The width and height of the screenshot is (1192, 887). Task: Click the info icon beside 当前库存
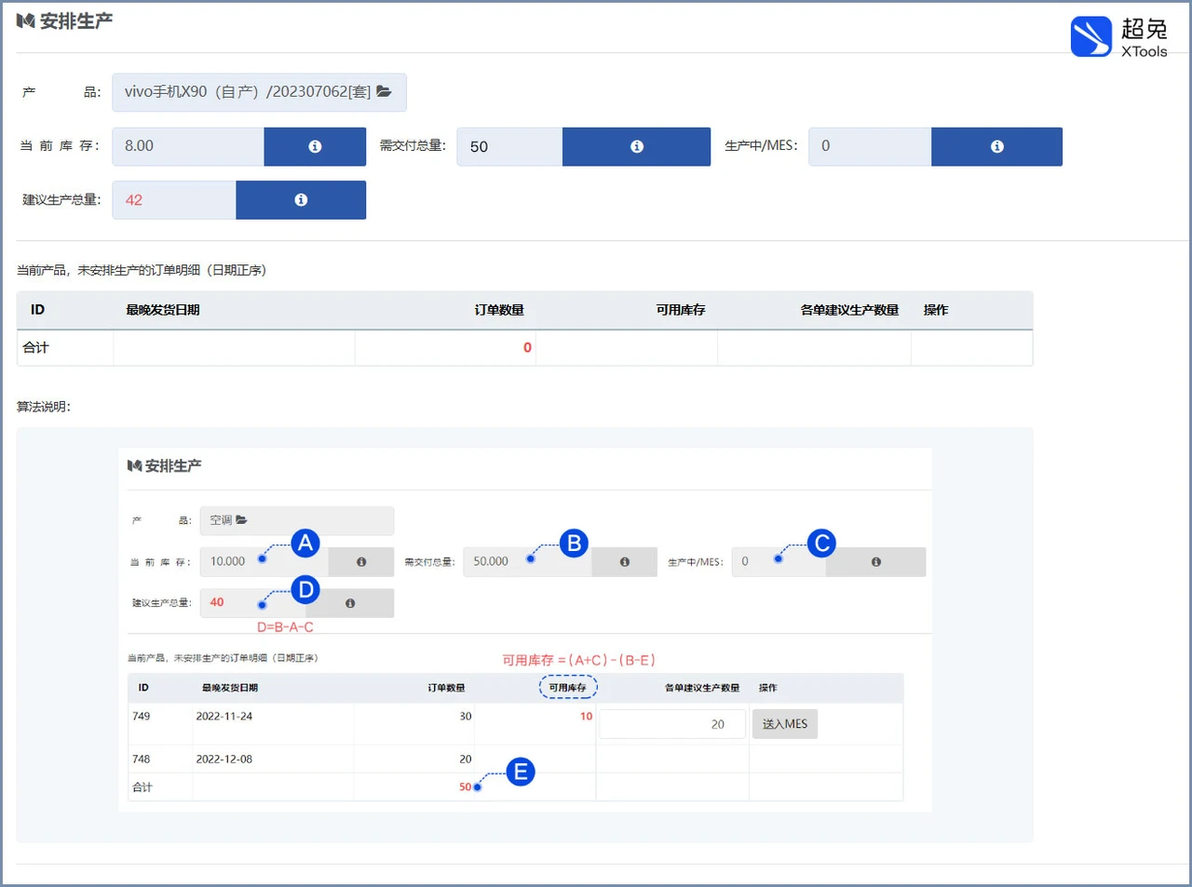click(x=315, y=147)
